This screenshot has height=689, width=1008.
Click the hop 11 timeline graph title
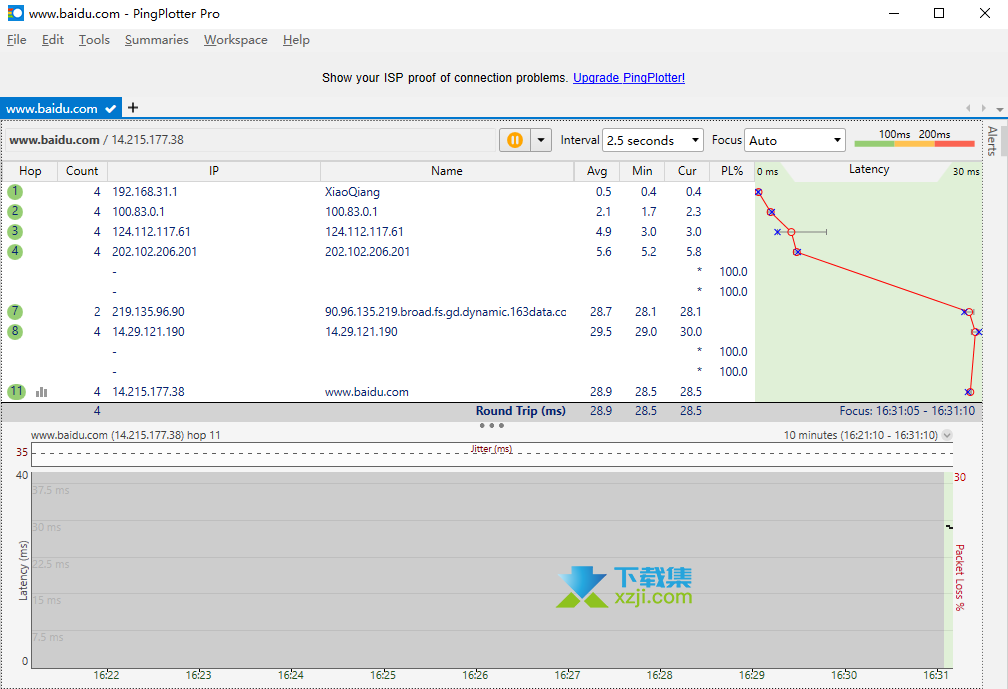click(x=125, y=435)
